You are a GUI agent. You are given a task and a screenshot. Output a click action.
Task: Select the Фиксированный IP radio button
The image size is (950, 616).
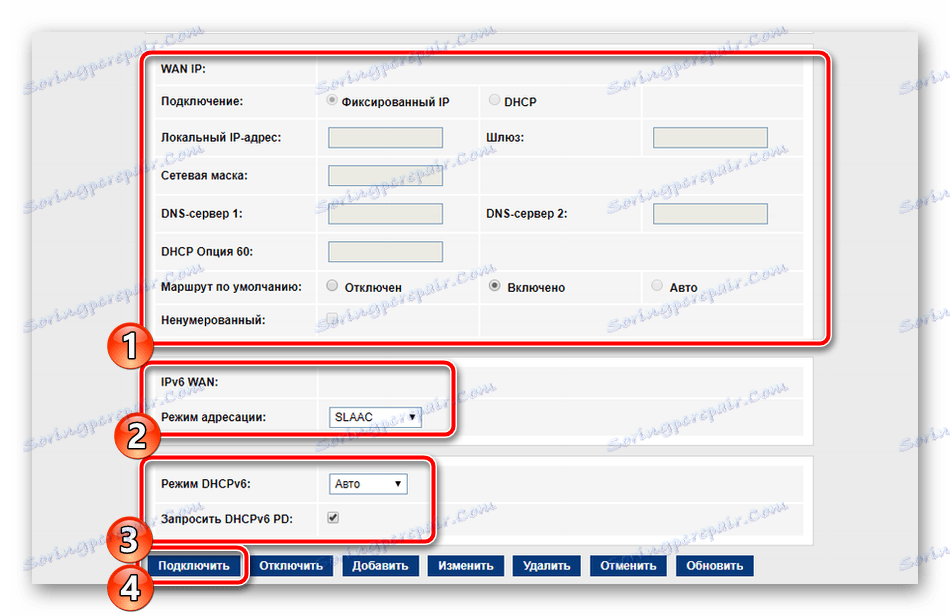click(331, 100)
